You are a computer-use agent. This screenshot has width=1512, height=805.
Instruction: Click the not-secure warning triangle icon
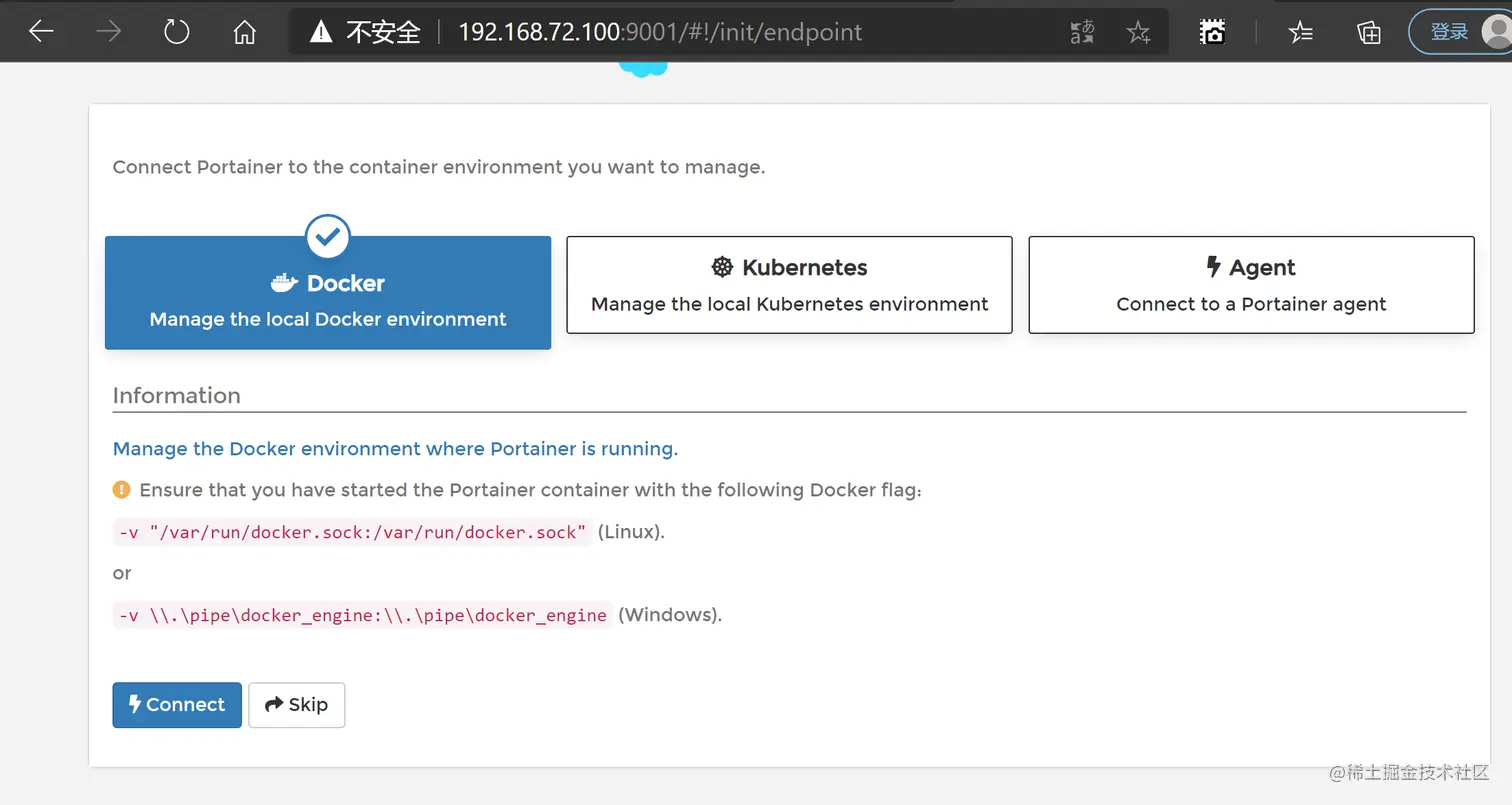coord(320,32)
